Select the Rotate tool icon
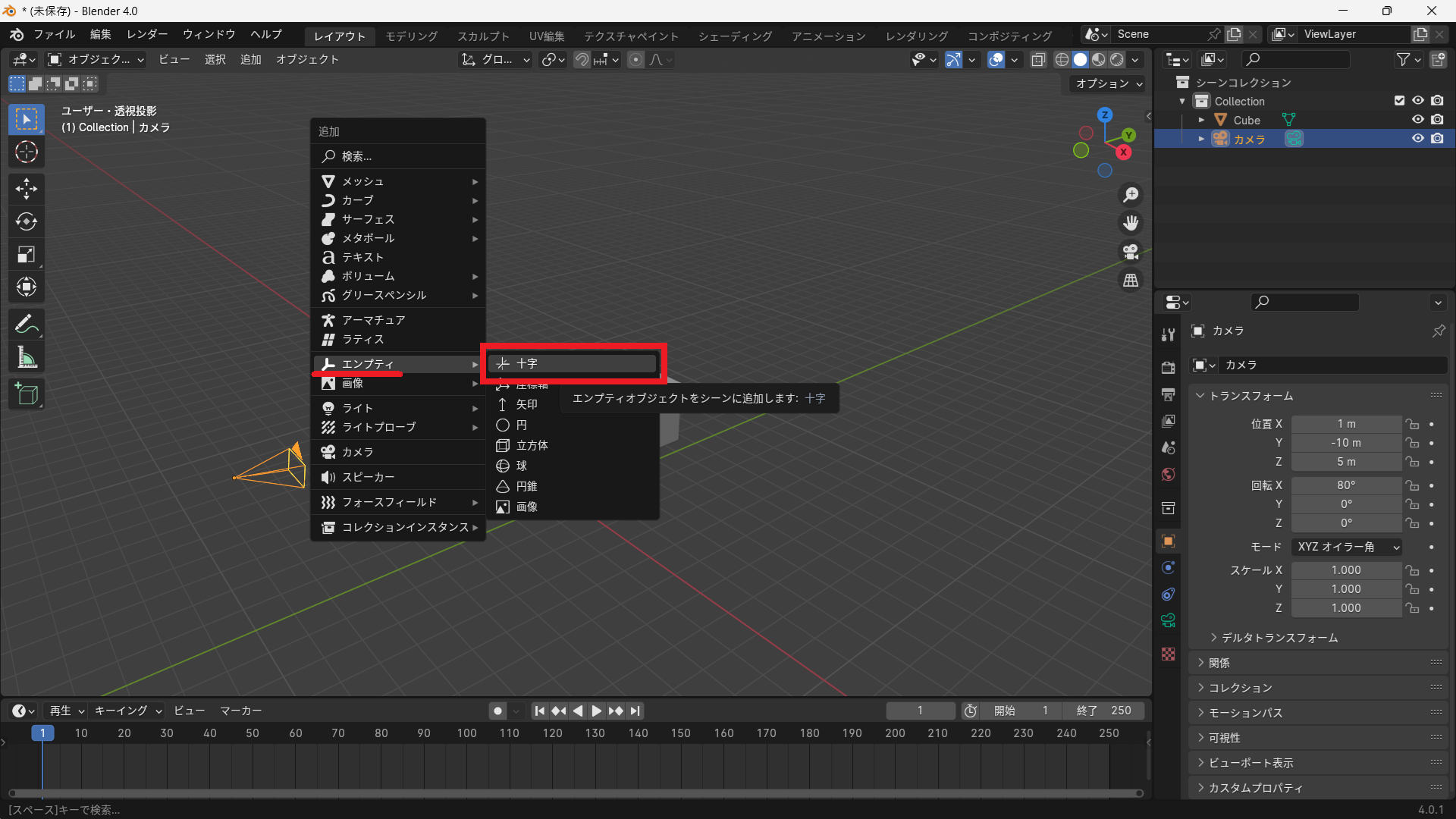 tap(27, 221)
